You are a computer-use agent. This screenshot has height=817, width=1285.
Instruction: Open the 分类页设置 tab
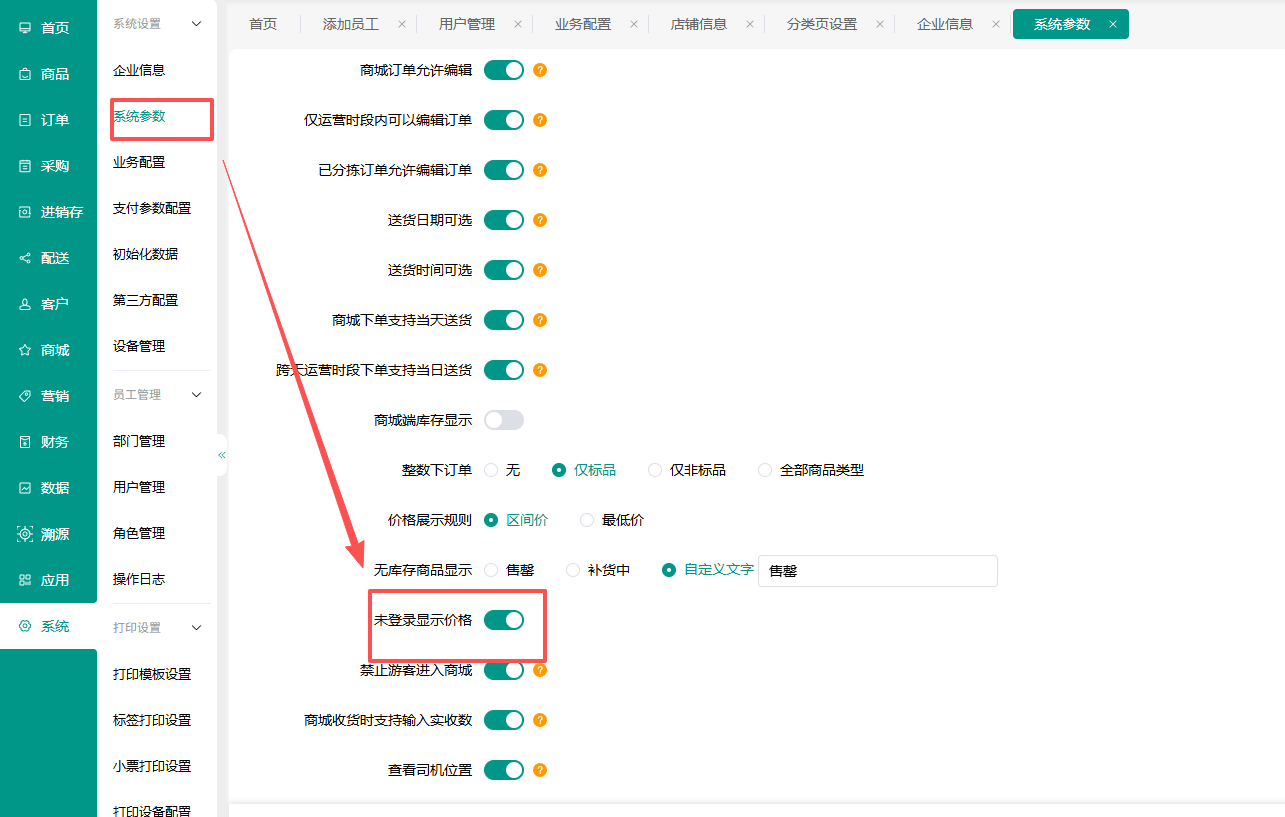pos(822,24)
